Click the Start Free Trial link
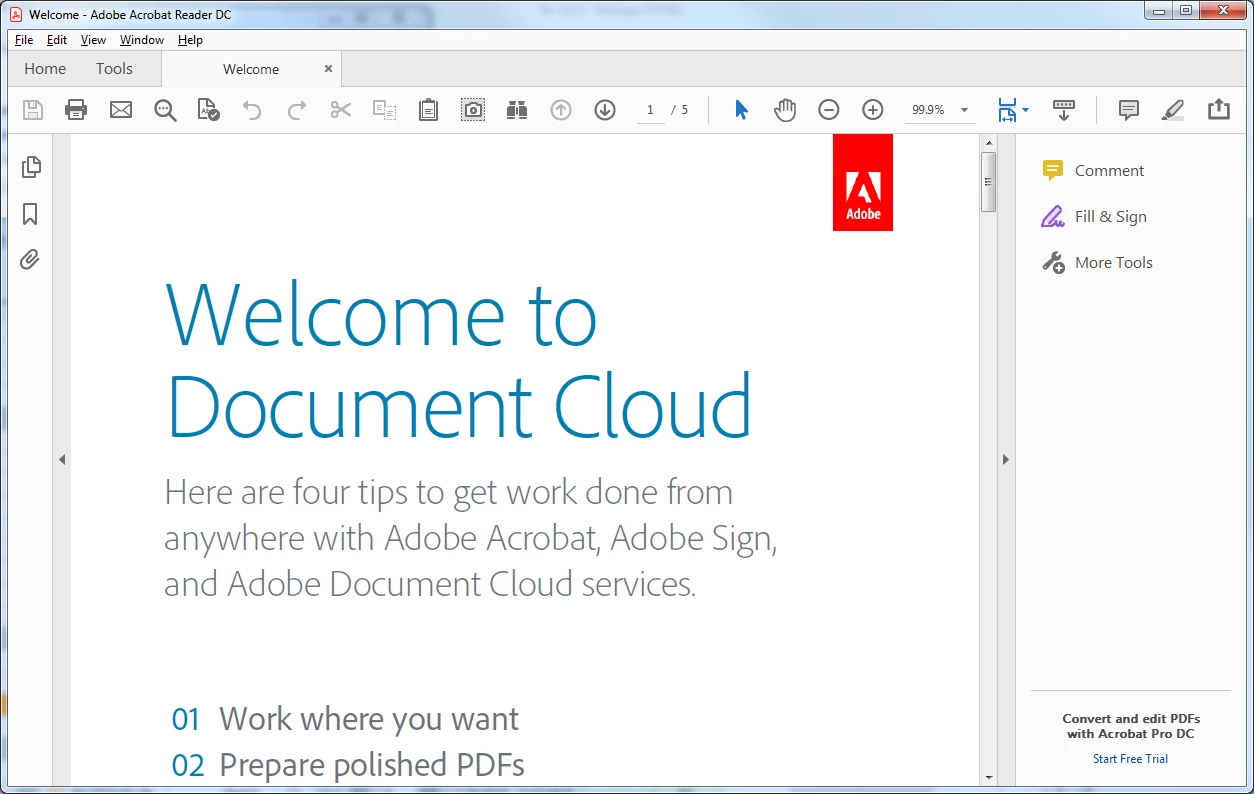The image size is (1254, 794). [x=1130, y=759]
